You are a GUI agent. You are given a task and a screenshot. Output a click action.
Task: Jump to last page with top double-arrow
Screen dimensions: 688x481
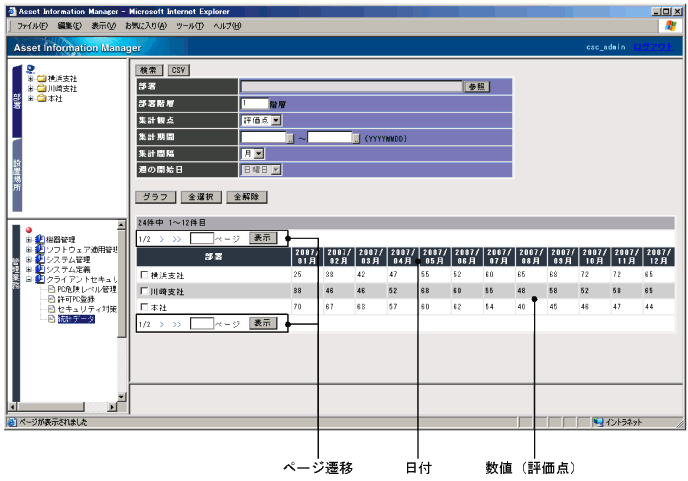click(177, 239)
